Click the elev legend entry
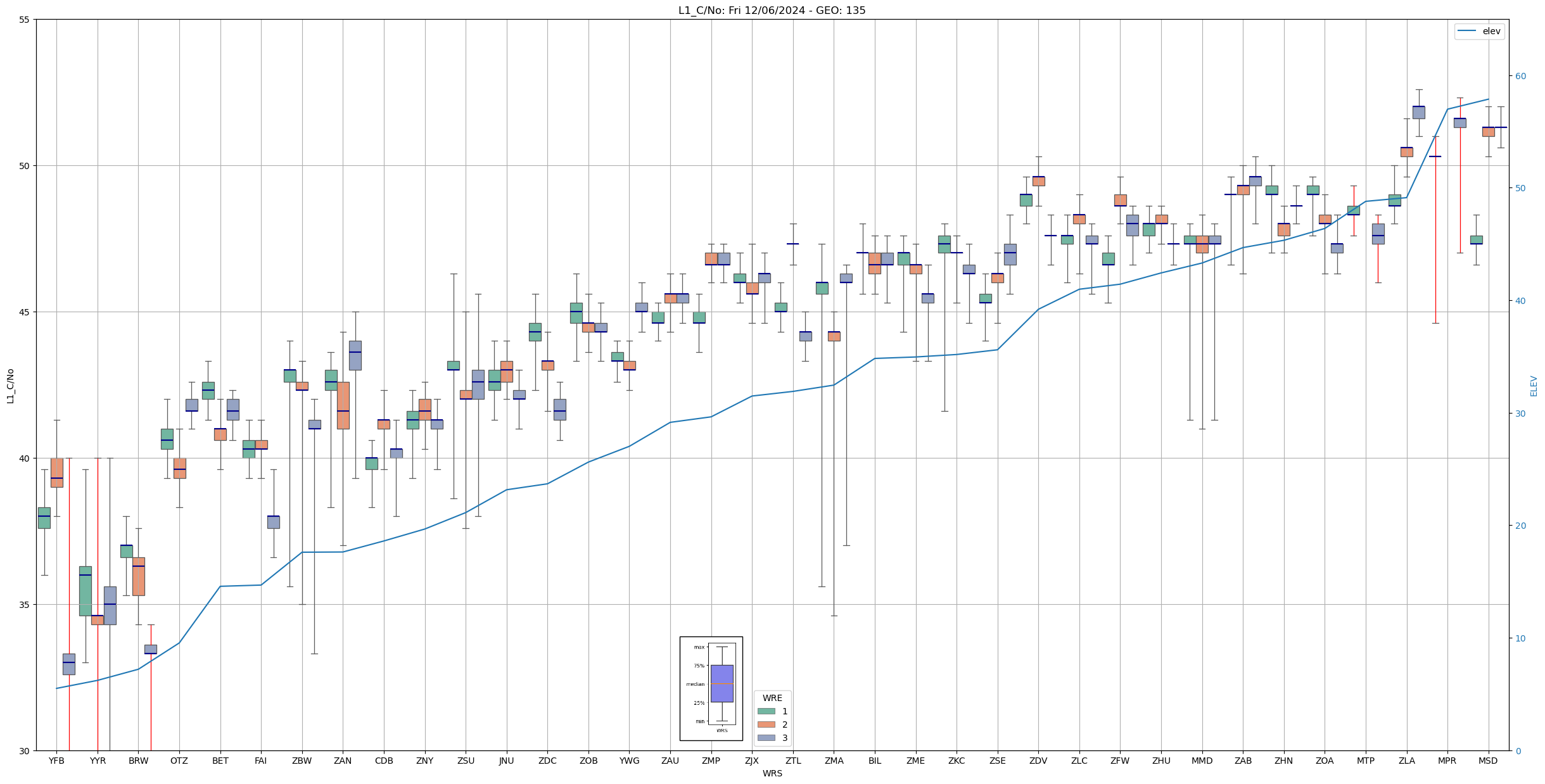Screen dimensions: 1545x784 (1491, 31)
